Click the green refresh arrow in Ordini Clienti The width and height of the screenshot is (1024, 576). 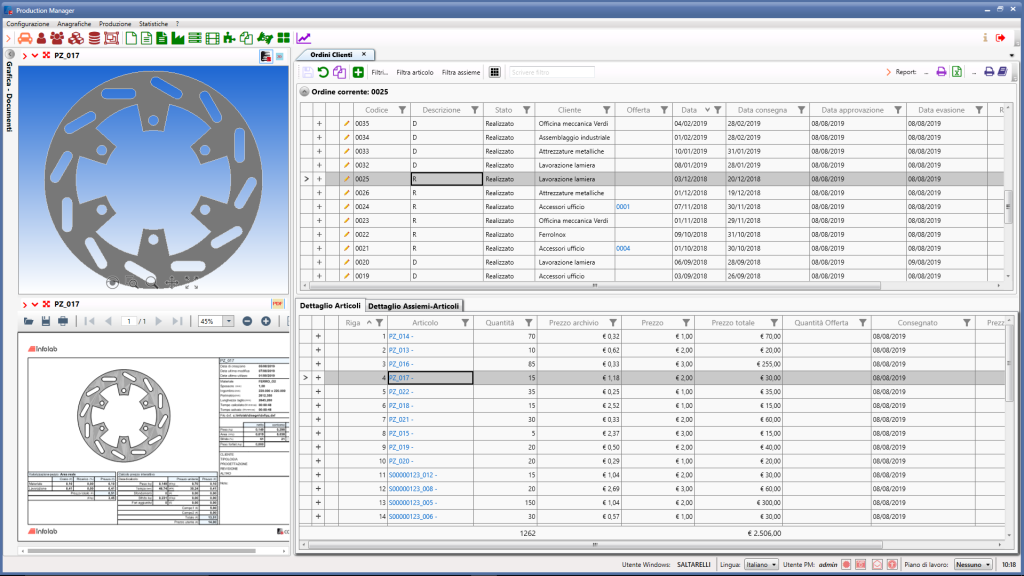323,72
